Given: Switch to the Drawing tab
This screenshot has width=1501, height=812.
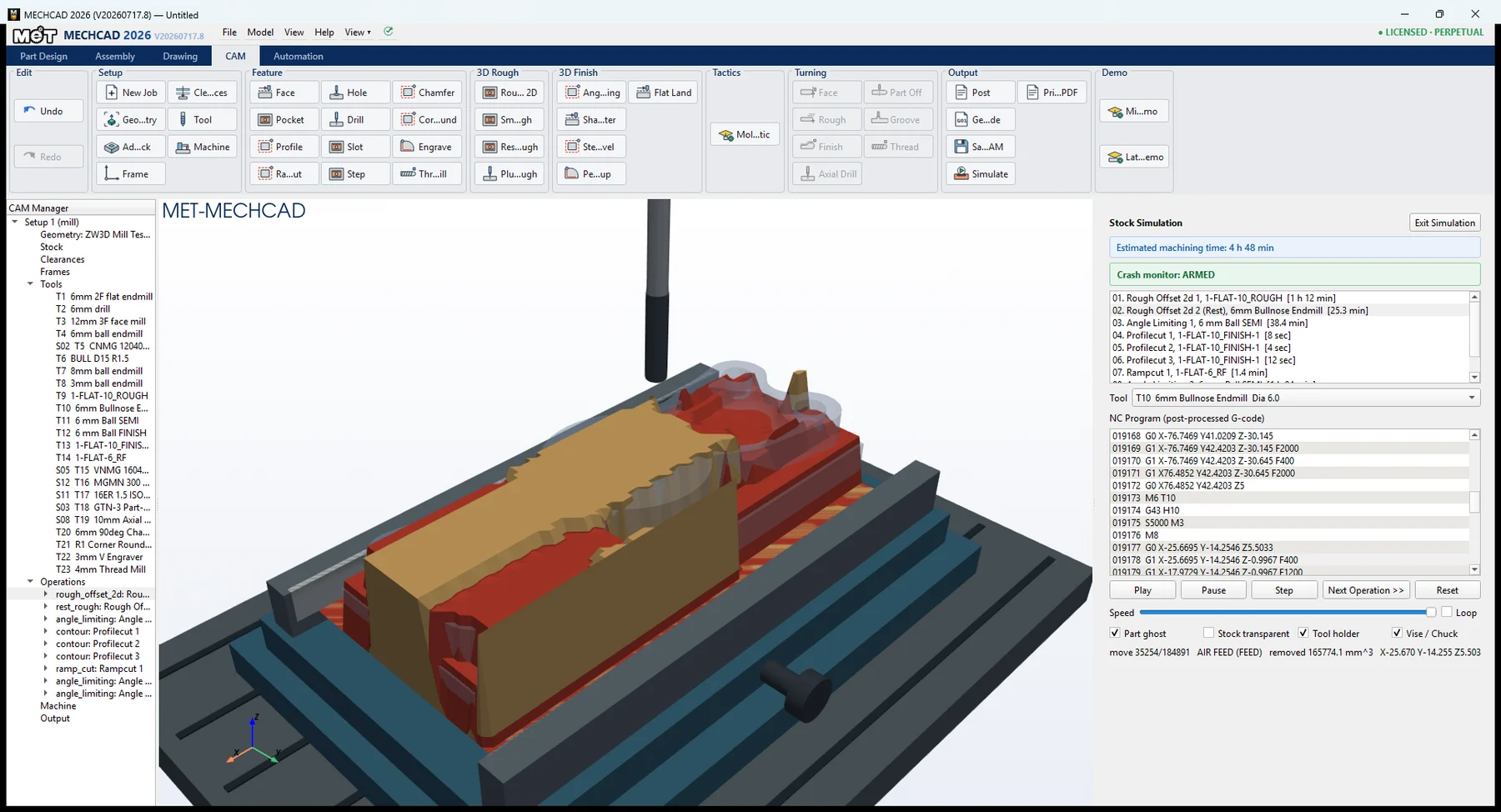Looking at the screenshot, I should (180, 56).
